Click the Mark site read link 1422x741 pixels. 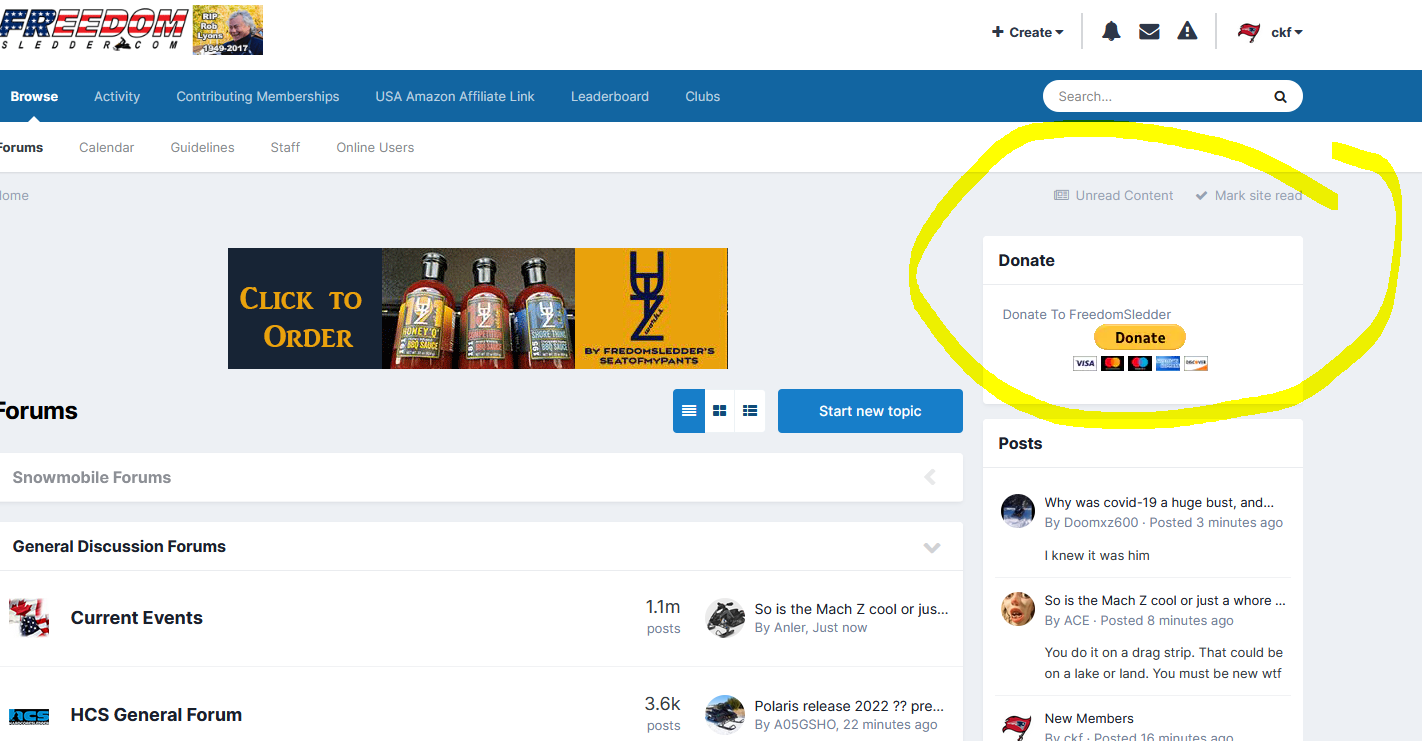point(1249,195)
